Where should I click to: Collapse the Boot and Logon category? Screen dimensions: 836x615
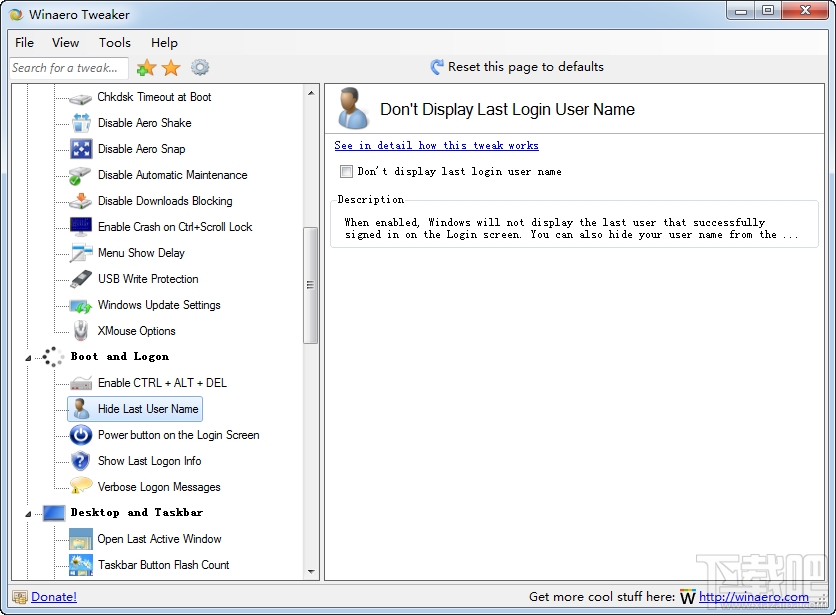[x=28, y=358]
